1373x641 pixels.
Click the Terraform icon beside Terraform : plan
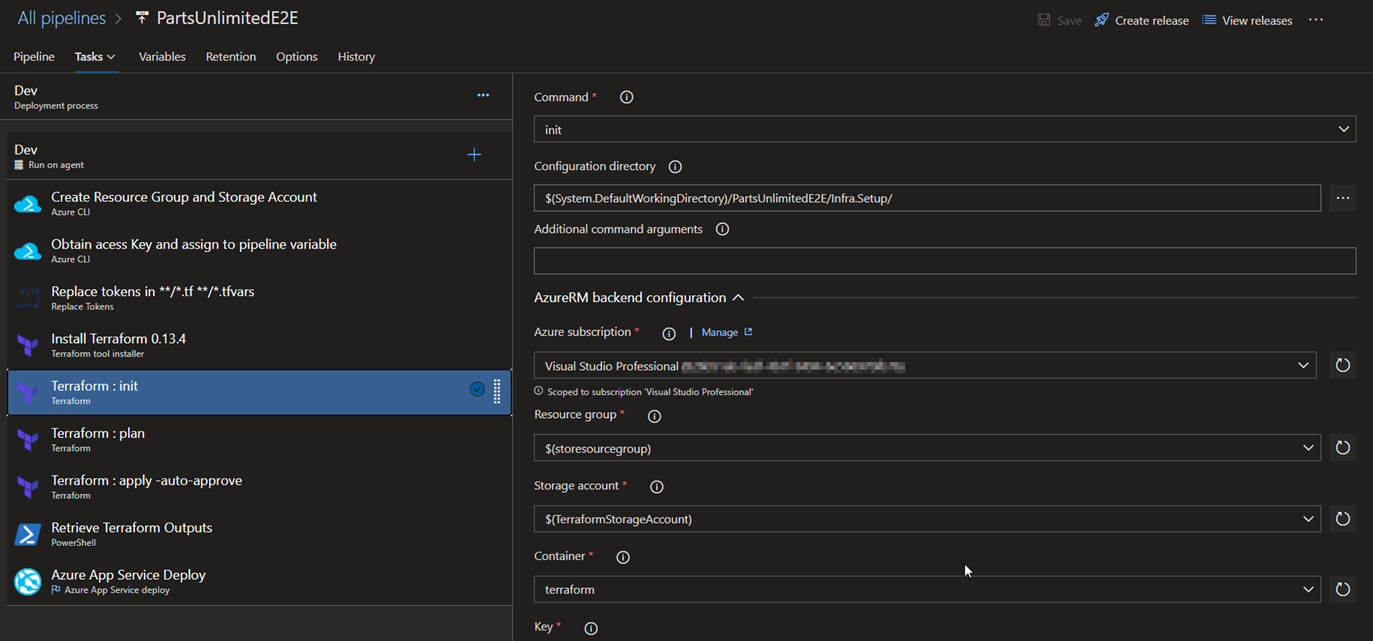pos(27,440)
